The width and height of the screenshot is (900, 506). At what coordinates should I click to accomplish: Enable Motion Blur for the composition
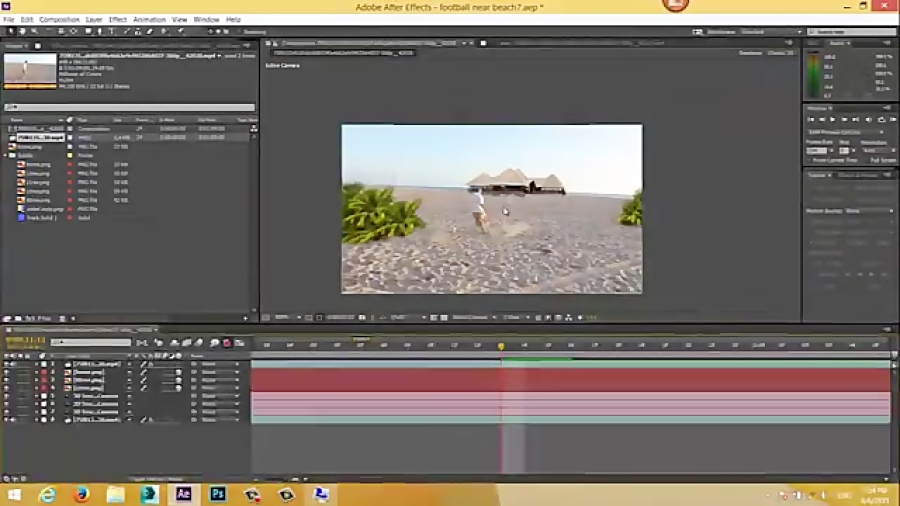199,343
